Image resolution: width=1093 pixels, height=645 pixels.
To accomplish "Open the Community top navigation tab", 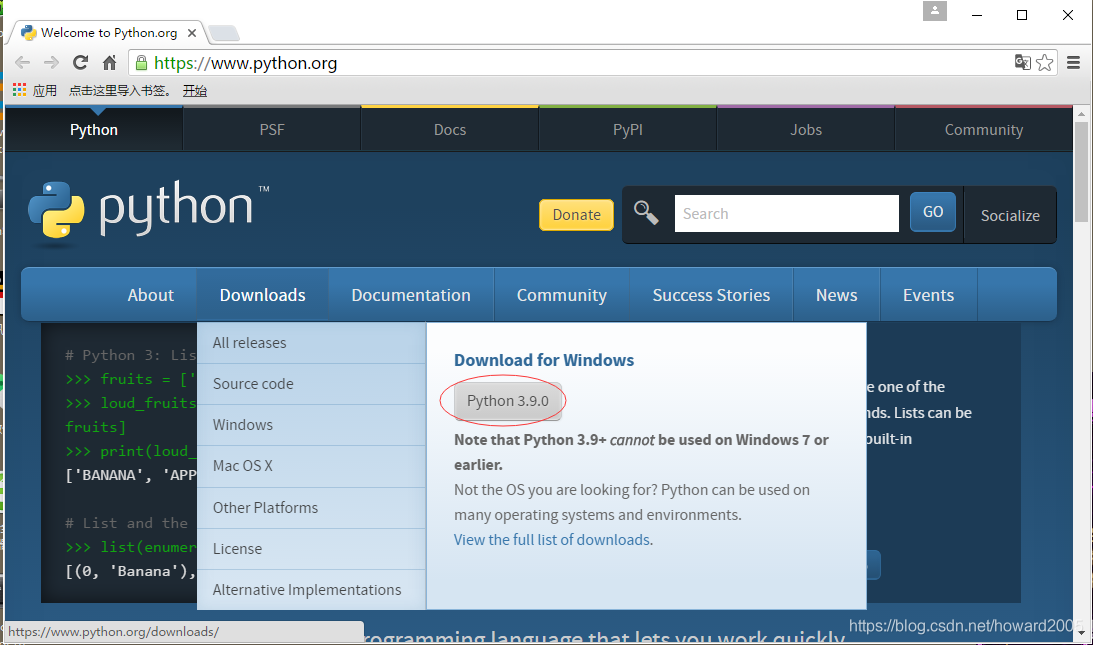I will click(984, 130).
